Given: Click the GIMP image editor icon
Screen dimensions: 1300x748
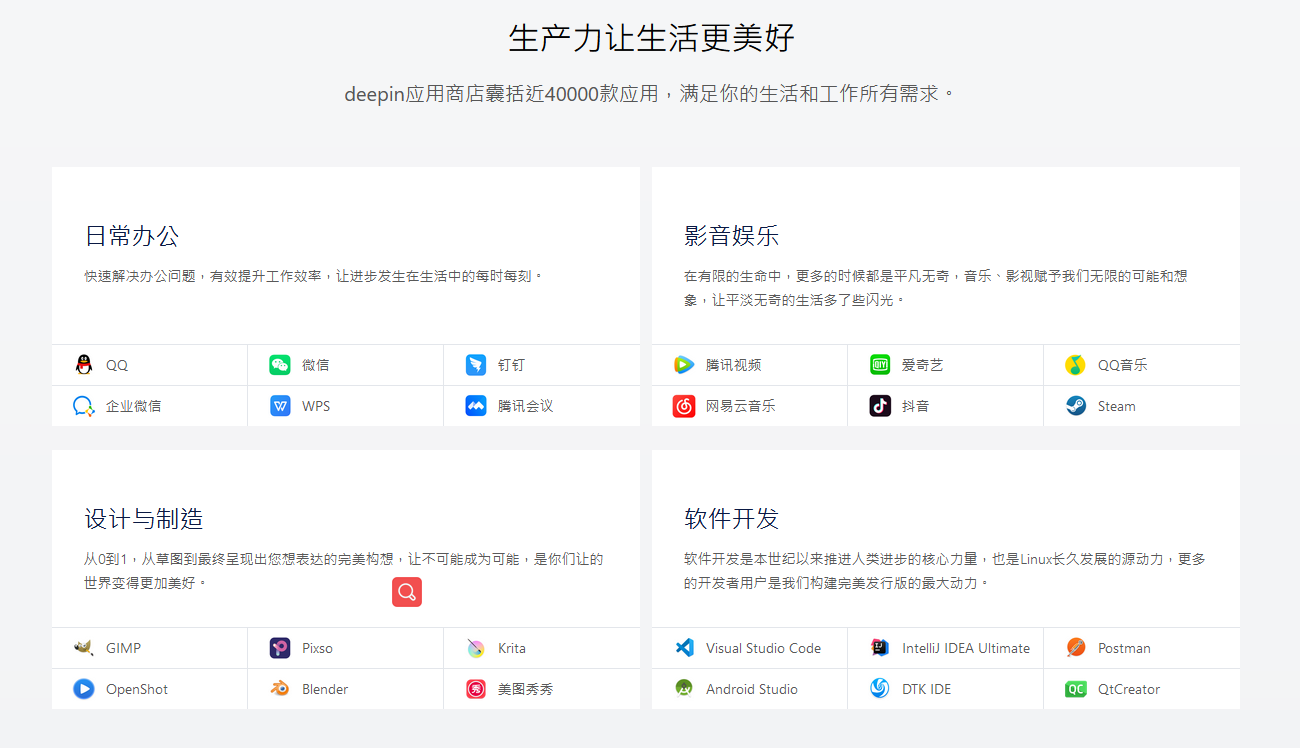Looking at the screenshot, I should click(x=83, y=647).
